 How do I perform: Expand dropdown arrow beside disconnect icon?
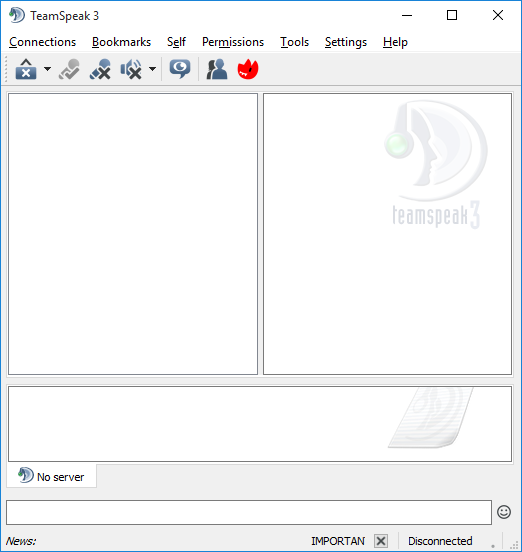tap(47, 69)
